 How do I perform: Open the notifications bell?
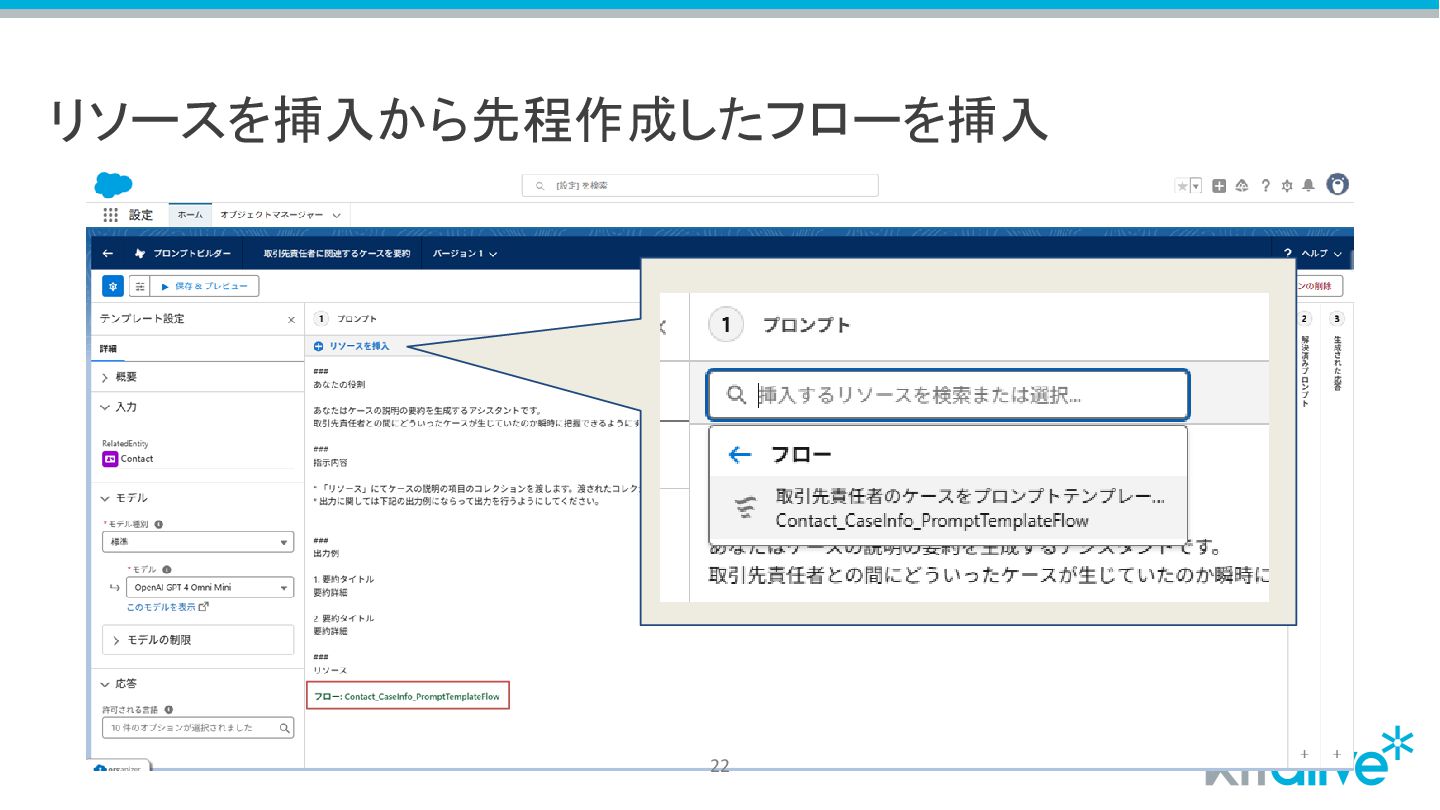tap(1309, 186)
